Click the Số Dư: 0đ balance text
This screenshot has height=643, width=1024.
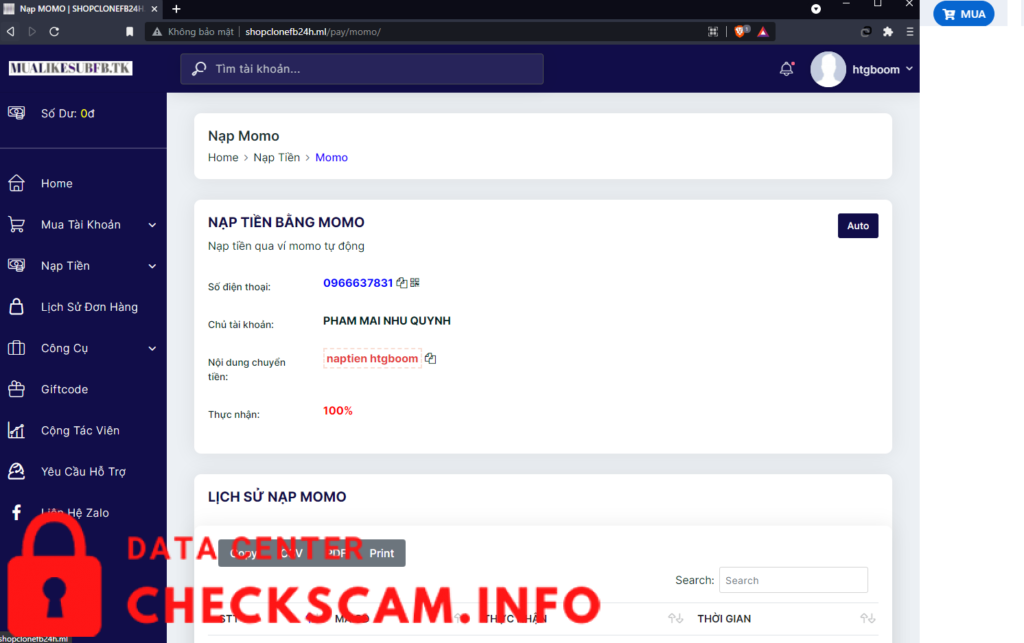[67, 114]
